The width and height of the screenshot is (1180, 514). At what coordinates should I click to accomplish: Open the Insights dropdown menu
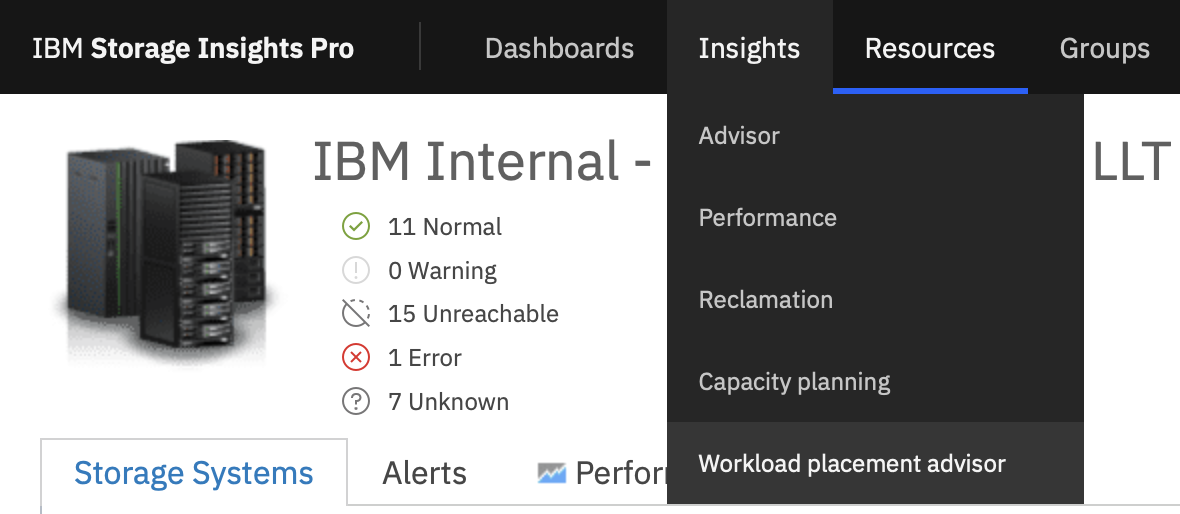[x=749, y=48]
